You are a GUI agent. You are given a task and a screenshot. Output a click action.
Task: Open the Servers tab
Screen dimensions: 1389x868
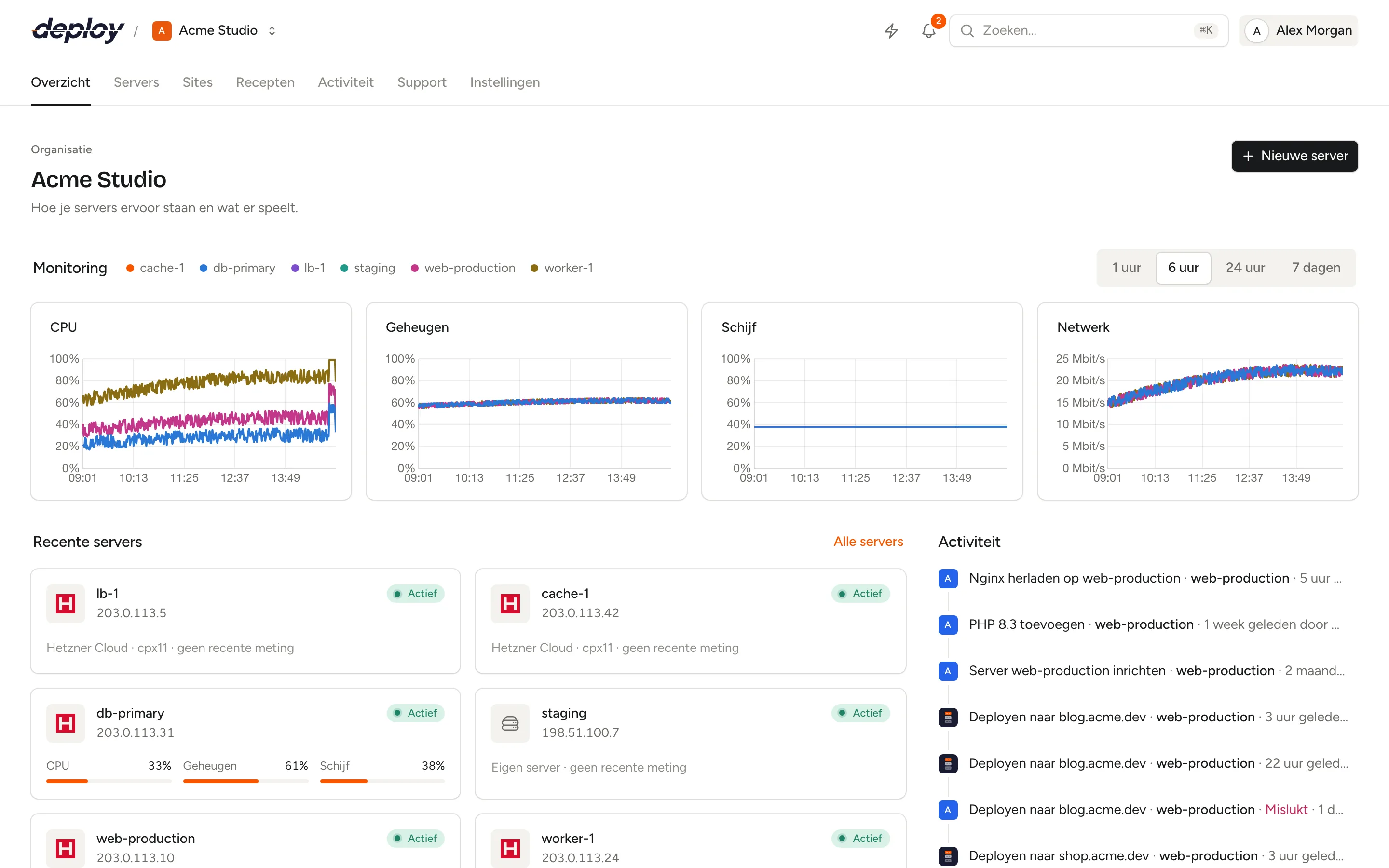point(136,82)
